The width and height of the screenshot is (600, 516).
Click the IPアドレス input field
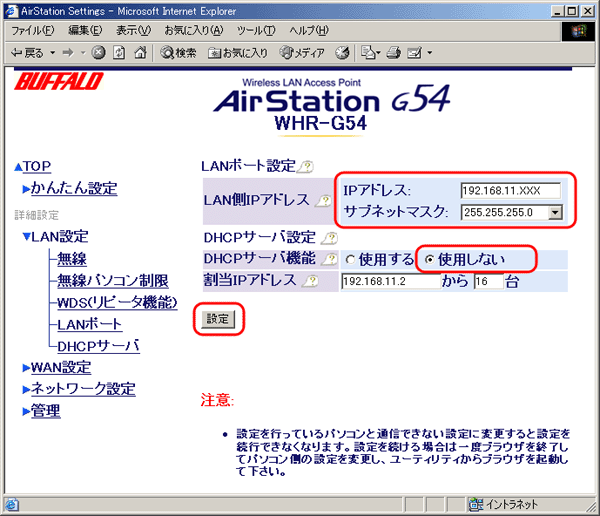510,191
